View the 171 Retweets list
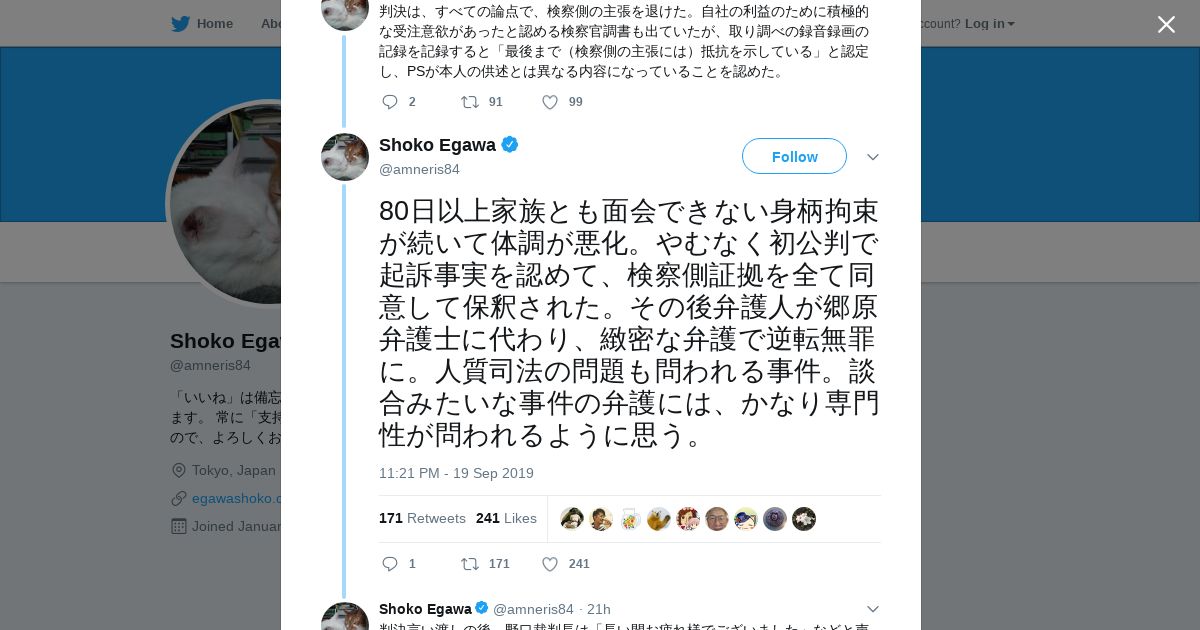Viewport: 1200px width, 630px height. coord(422,518)
